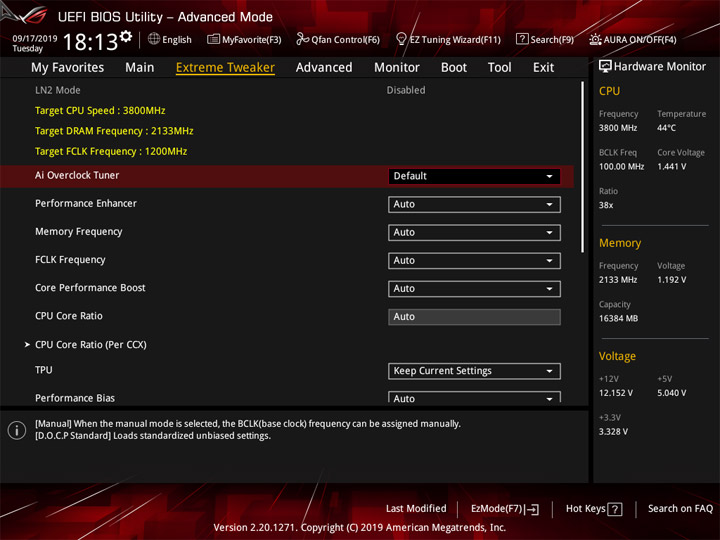Select the TPU label

(x=44, y=370)
